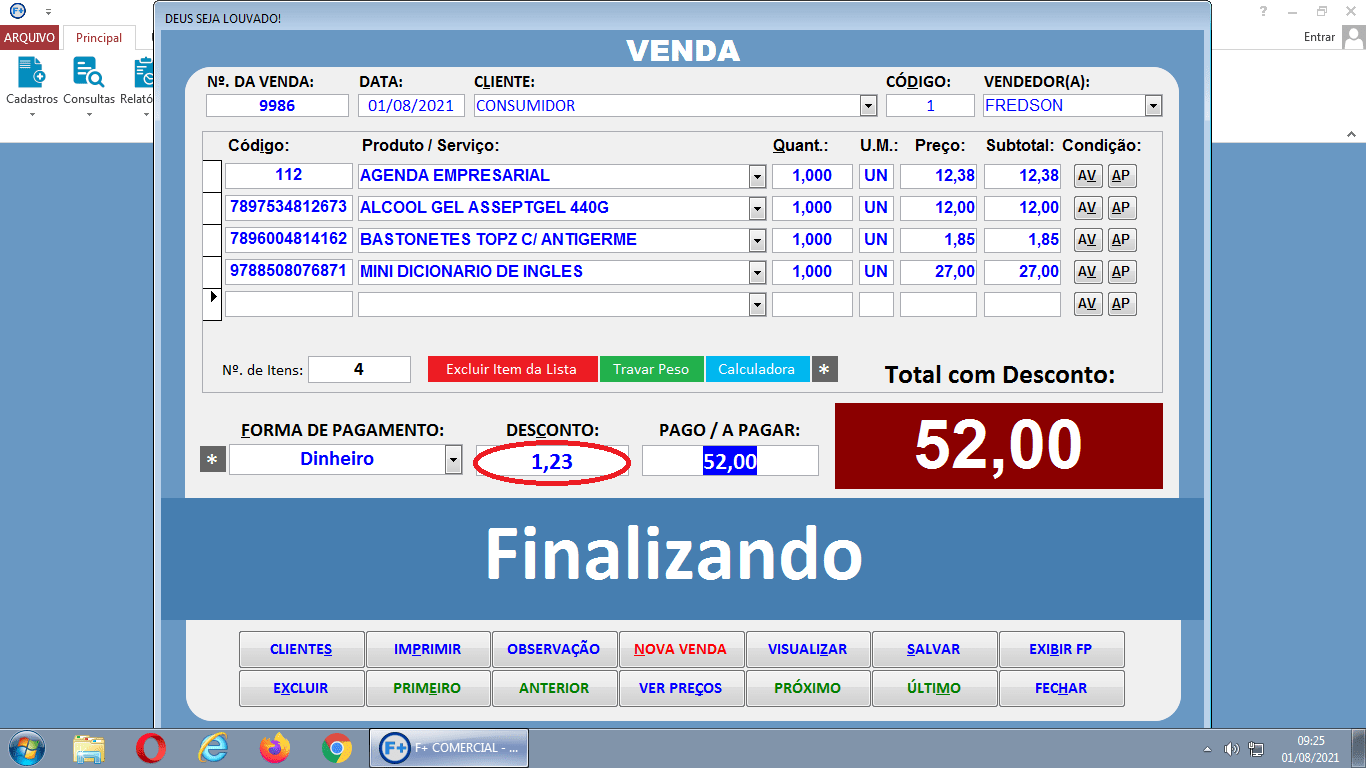Open the Calculadora tool
Screen dimensions: 1366x768
[x=757, y=369]
